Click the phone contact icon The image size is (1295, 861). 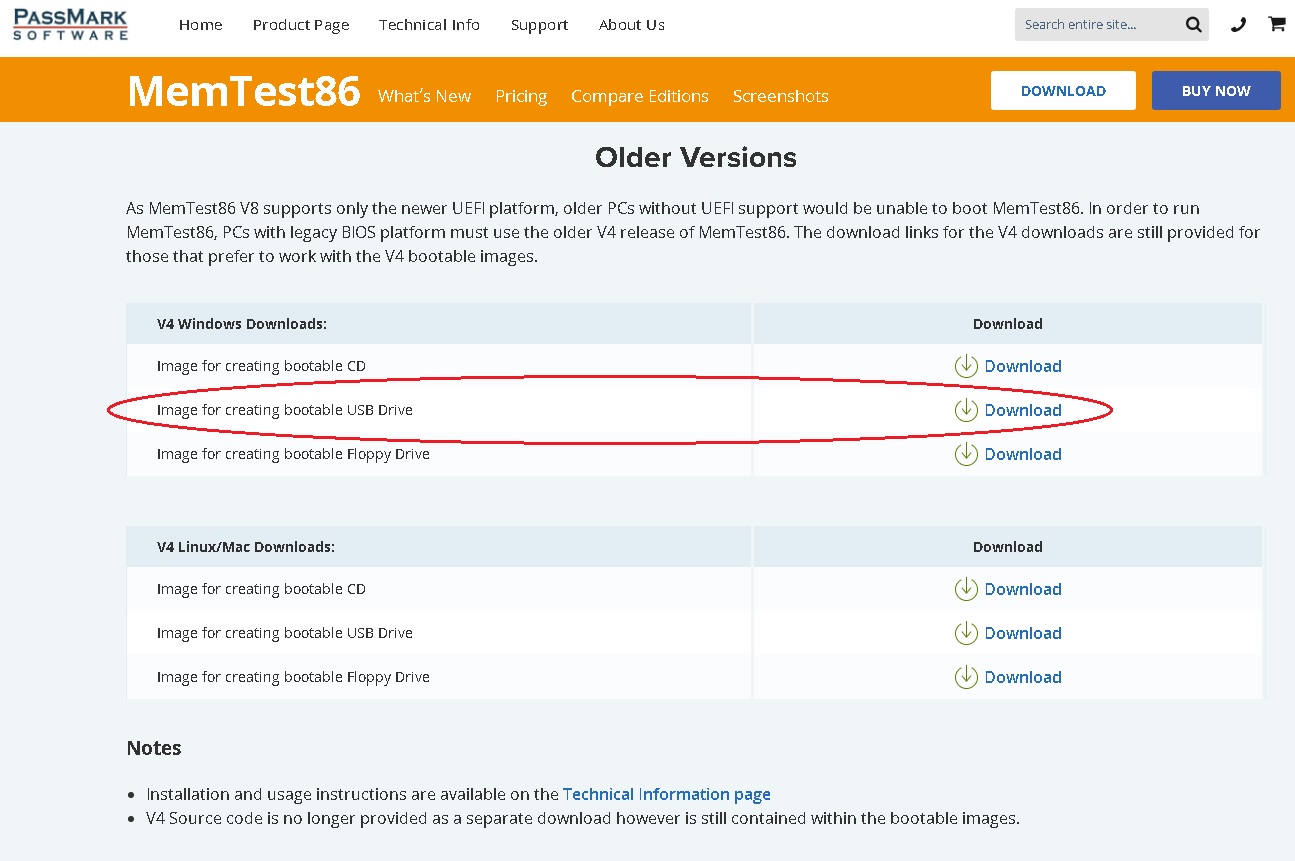click(x=1238, y=25)
